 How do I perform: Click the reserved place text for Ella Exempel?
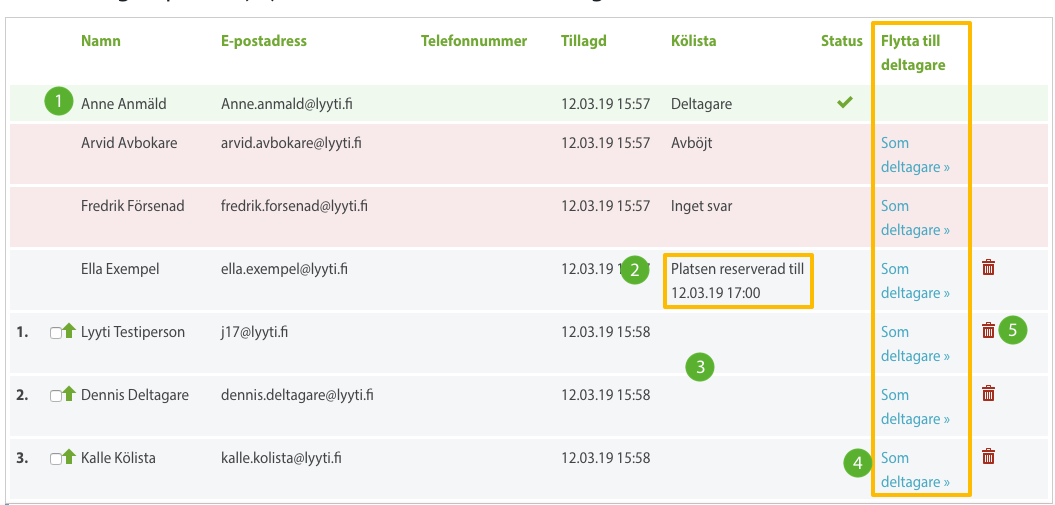[x=737, y=281]
